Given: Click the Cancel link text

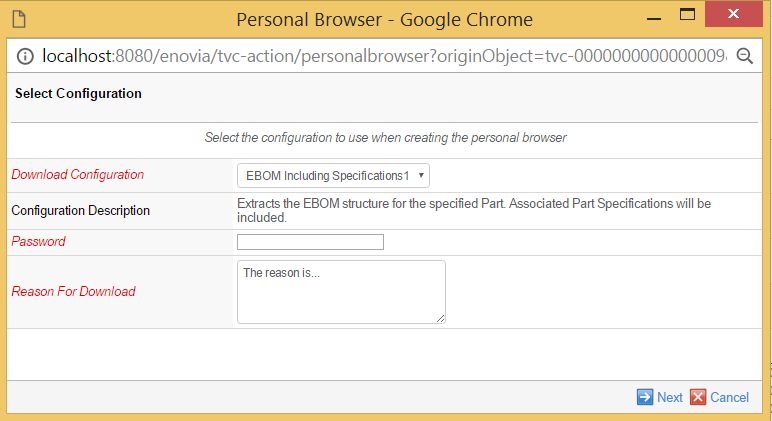Looking at the screenshot, I should 730,397.
